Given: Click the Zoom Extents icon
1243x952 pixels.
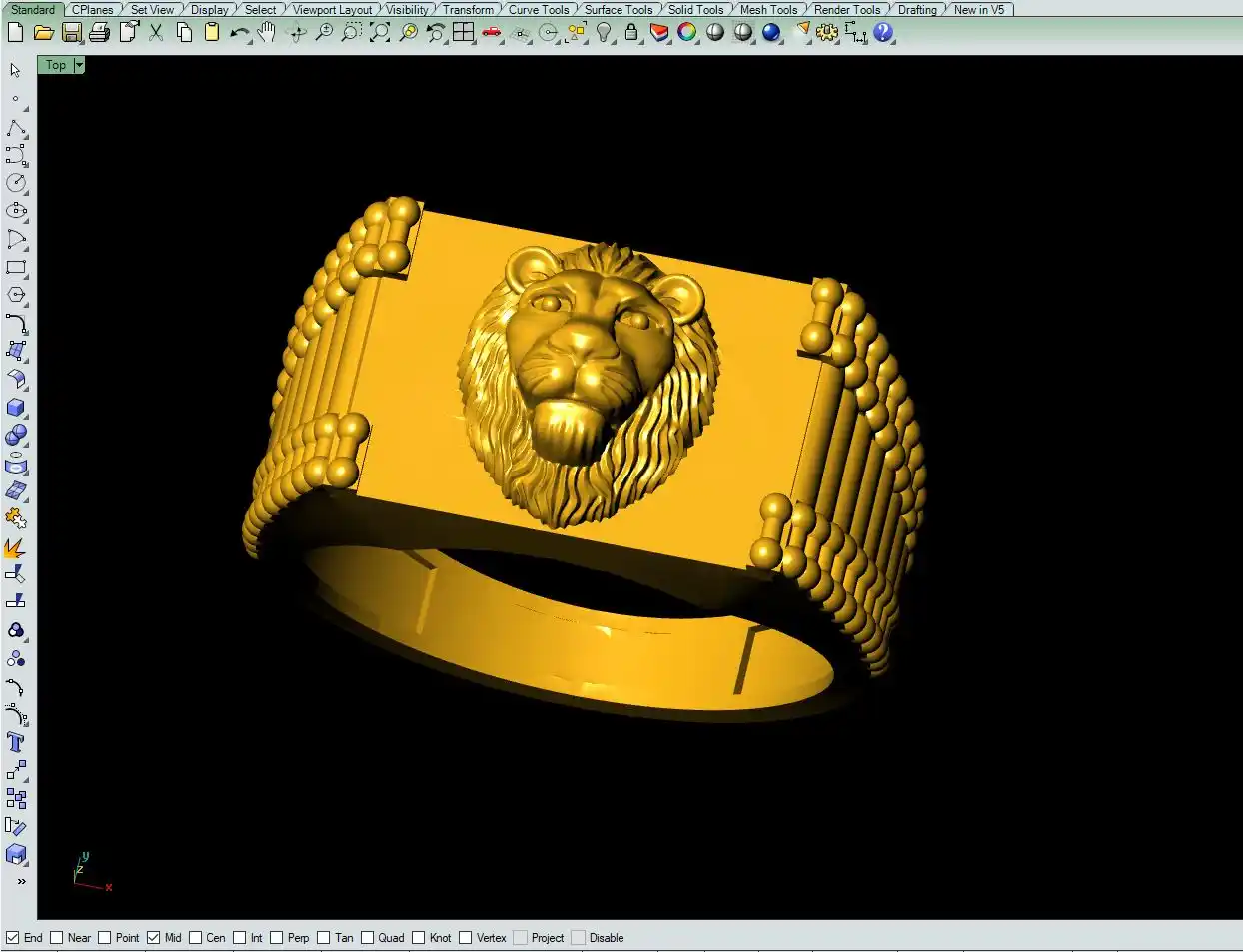Looking at the screenshot, I should coord(380,32).
